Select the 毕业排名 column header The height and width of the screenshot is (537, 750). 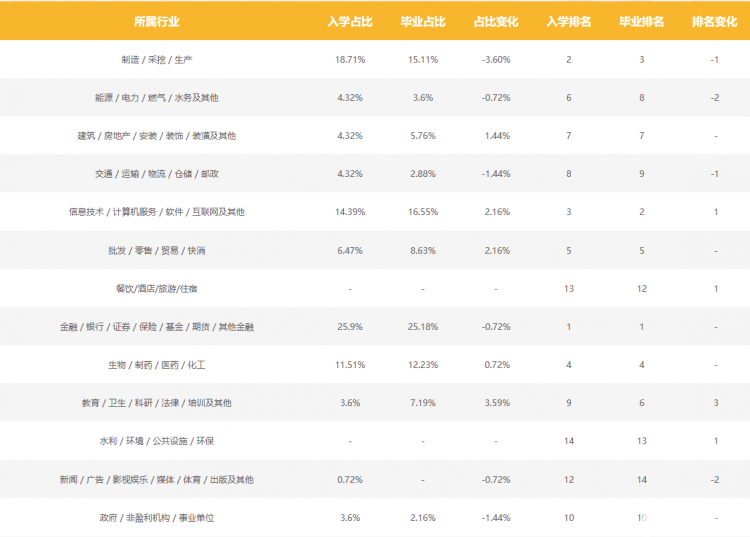(x=641, y=22)
